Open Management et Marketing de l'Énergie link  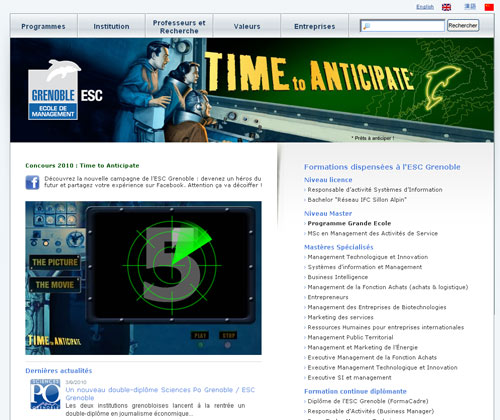point(362,347)
